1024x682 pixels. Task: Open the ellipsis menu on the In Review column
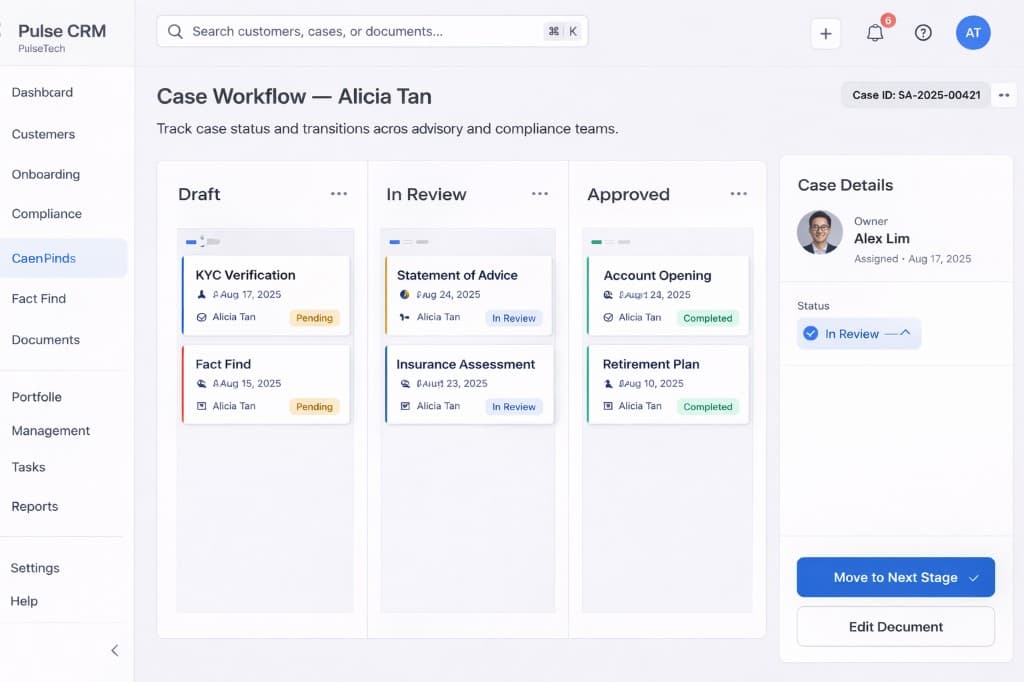[x=540, y=193]
